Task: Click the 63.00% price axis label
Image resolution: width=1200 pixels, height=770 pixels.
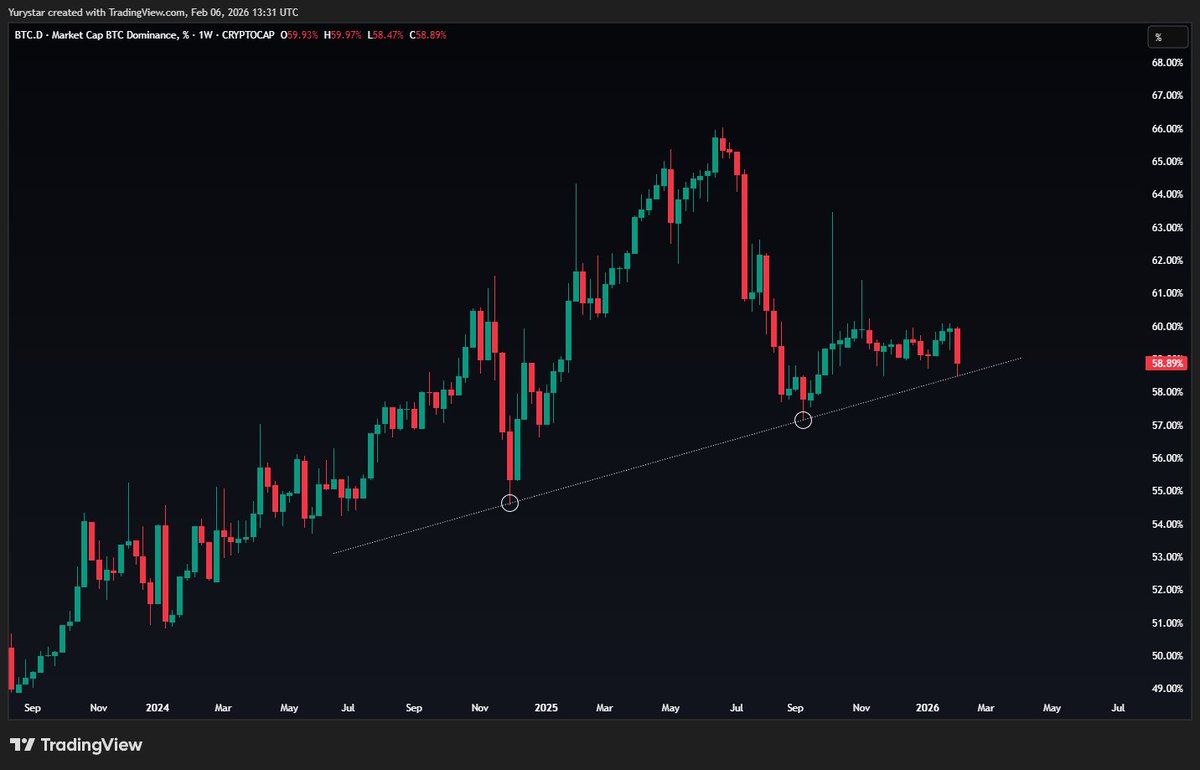Action: [x=1168, y=227]
